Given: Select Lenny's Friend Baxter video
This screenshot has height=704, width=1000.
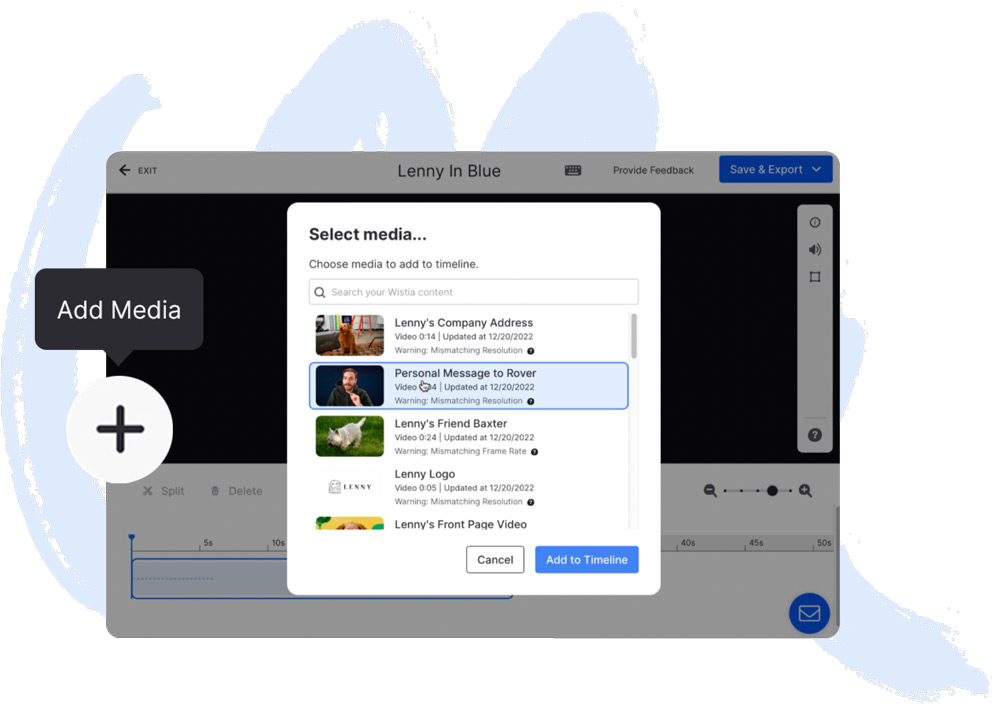Looking at the screenshot, I should tap(469, 436).
